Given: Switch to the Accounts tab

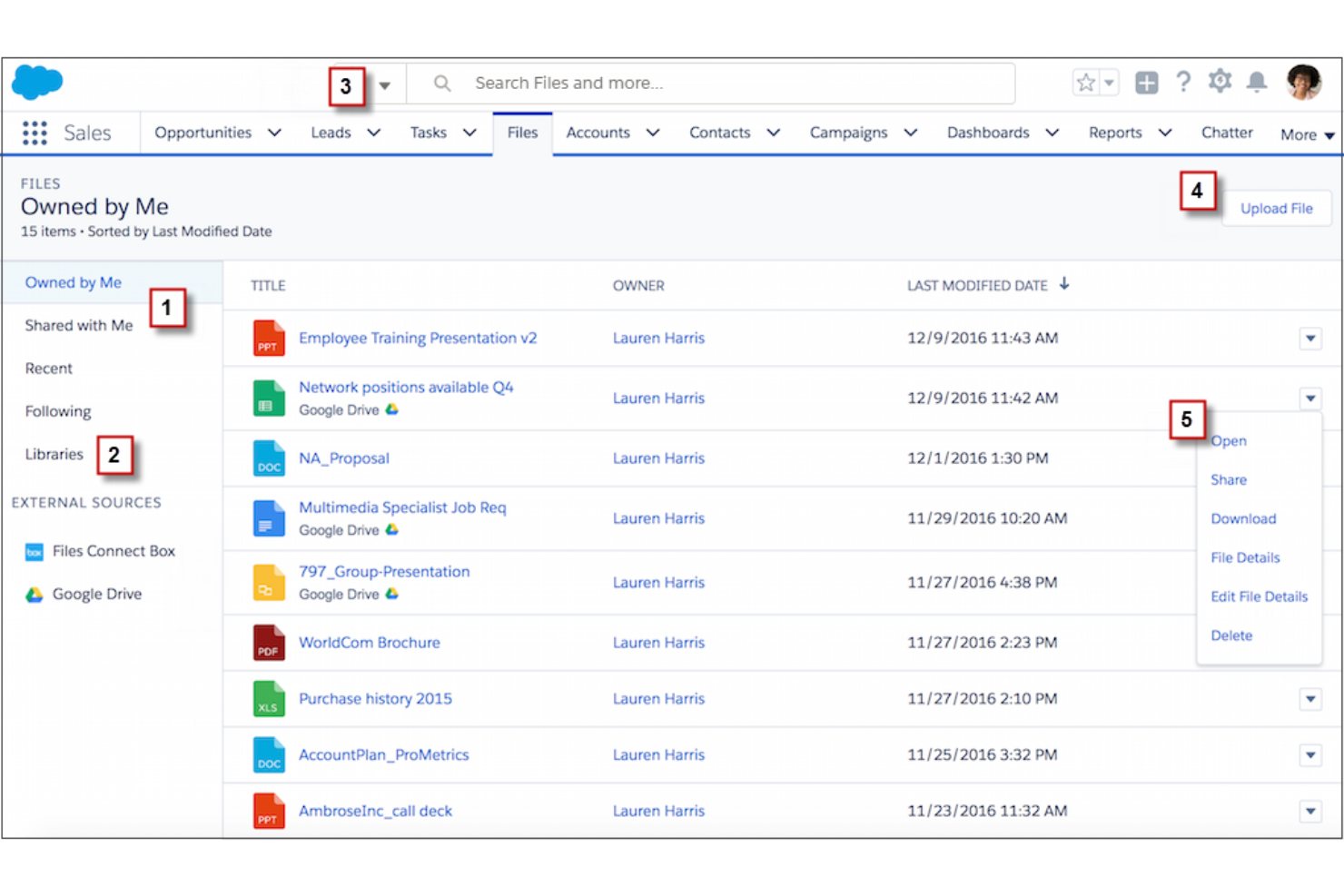Looking at the screenshot, I should click(x=598, y=133).
